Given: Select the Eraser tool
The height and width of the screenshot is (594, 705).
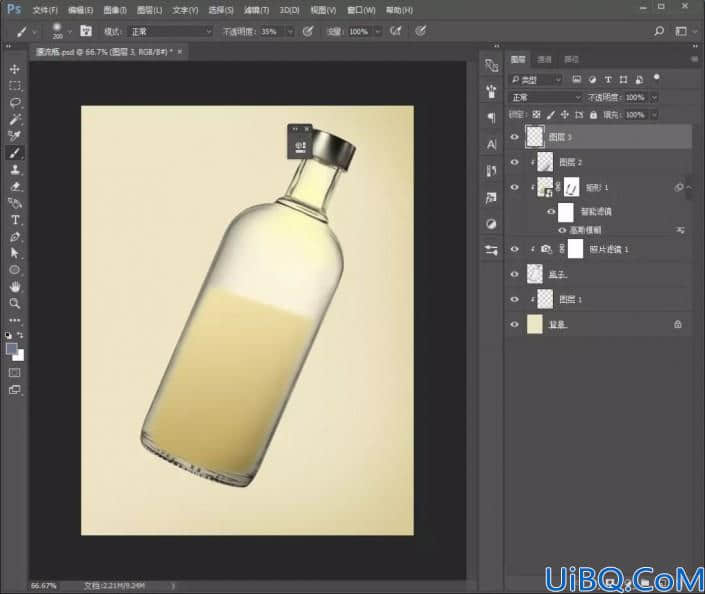Looking at the screenshot, I should tap(14, 186).
